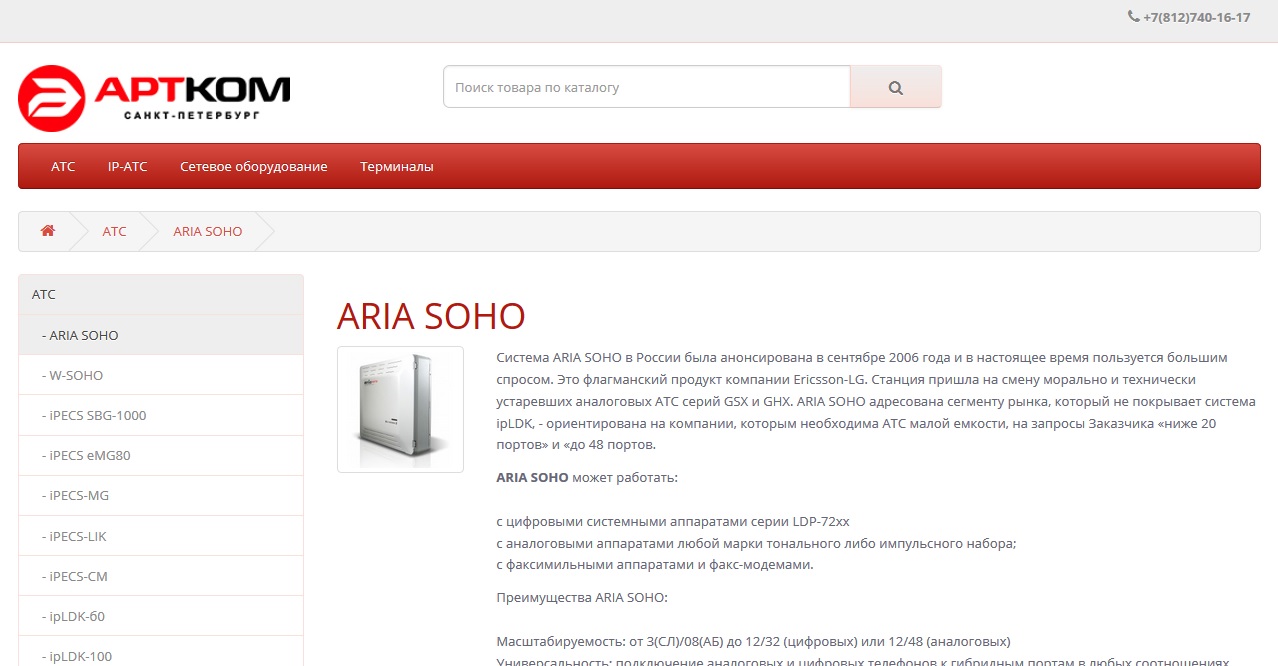1278x666 pixels.
Task: Select iPECS-MG in the sidebar
Action: (161, 495)
